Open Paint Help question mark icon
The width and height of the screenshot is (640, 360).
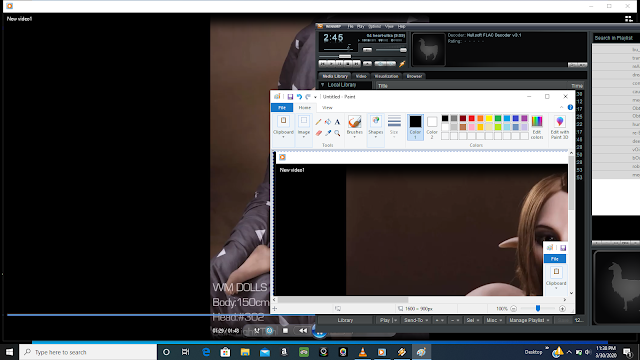pyautogui.click(x=570, y=107)
